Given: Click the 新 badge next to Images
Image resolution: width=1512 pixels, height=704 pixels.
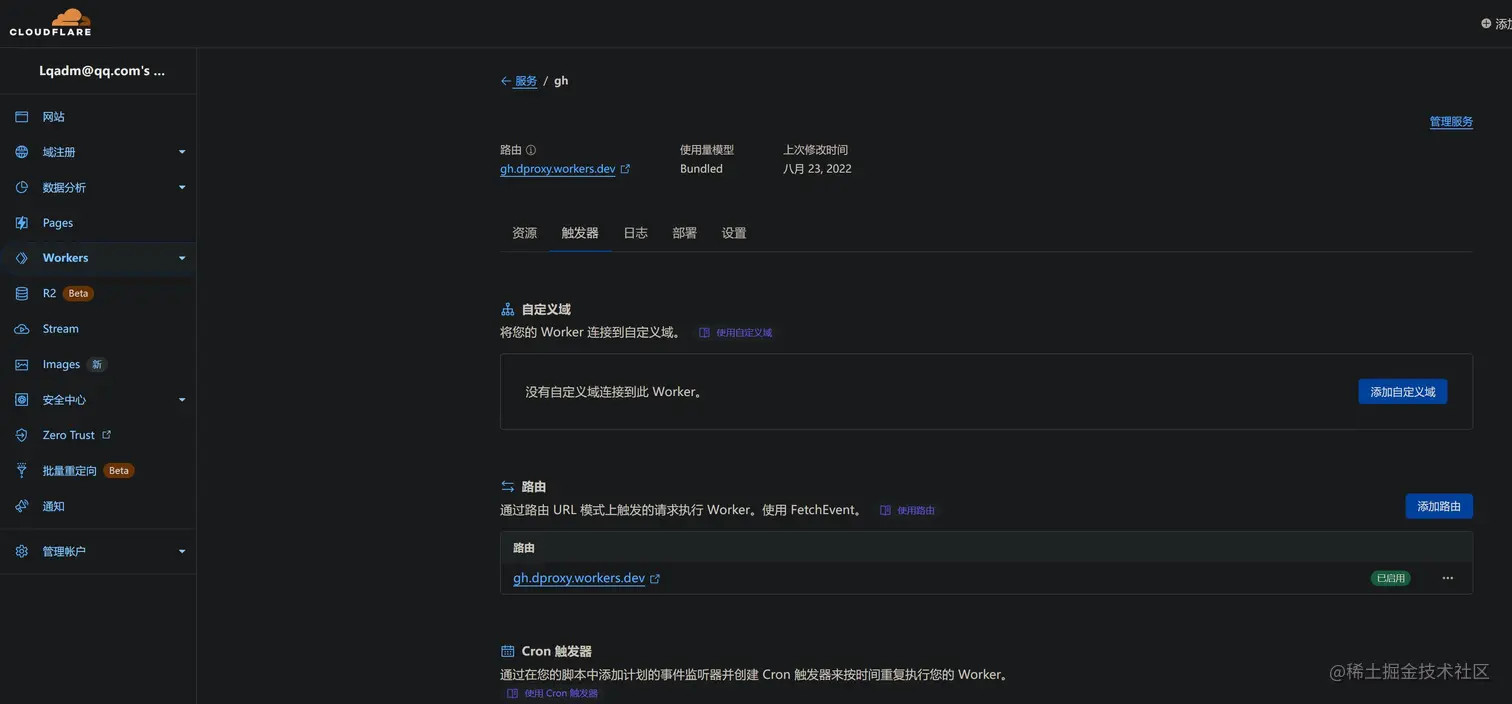Looking at the screenshot, I should click(x=97, y=364).
